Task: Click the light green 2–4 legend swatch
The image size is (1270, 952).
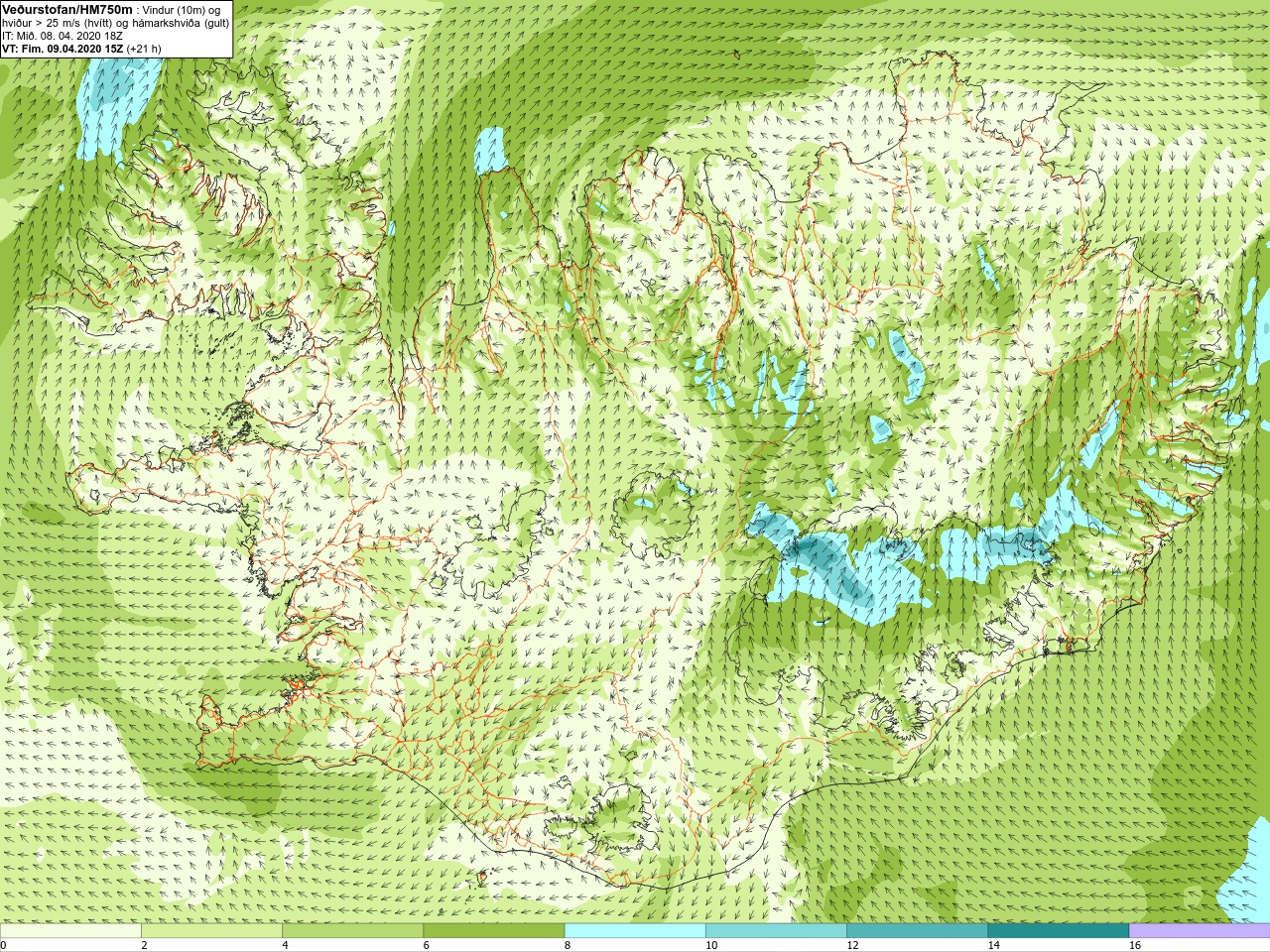Action: point(211,931)
